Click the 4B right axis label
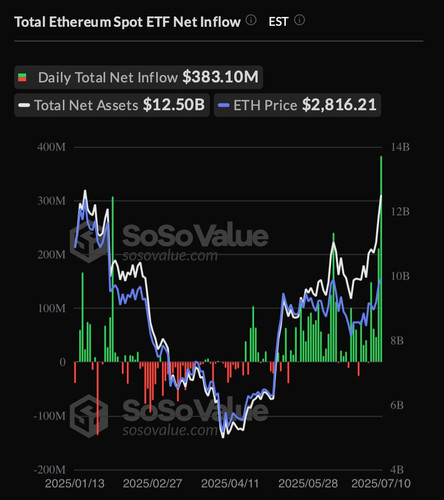Viewport: 444px width, 500px height. pos(397,470)
